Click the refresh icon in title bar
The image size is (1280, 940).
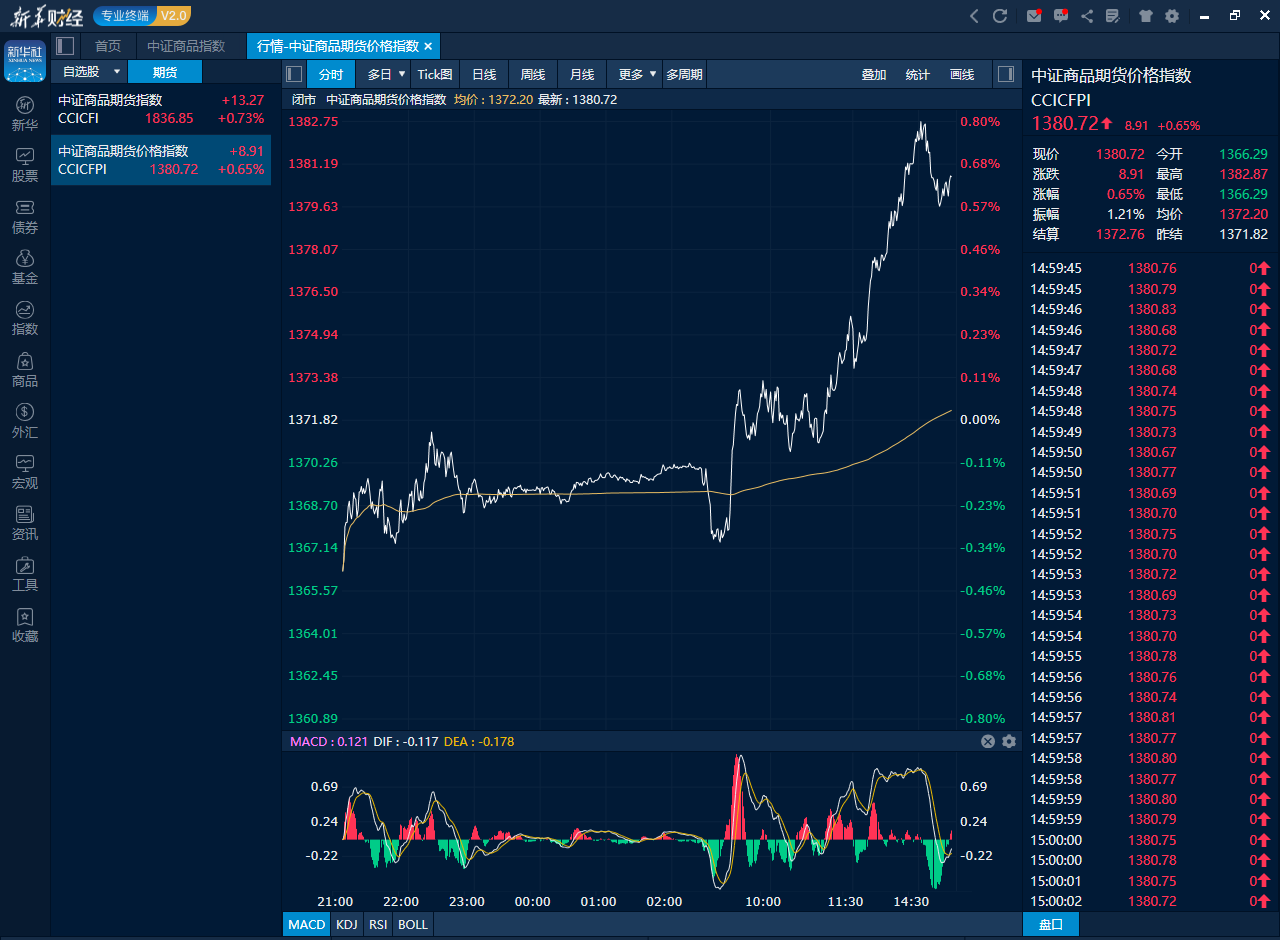pyautogui.click(x=999, y=16)
